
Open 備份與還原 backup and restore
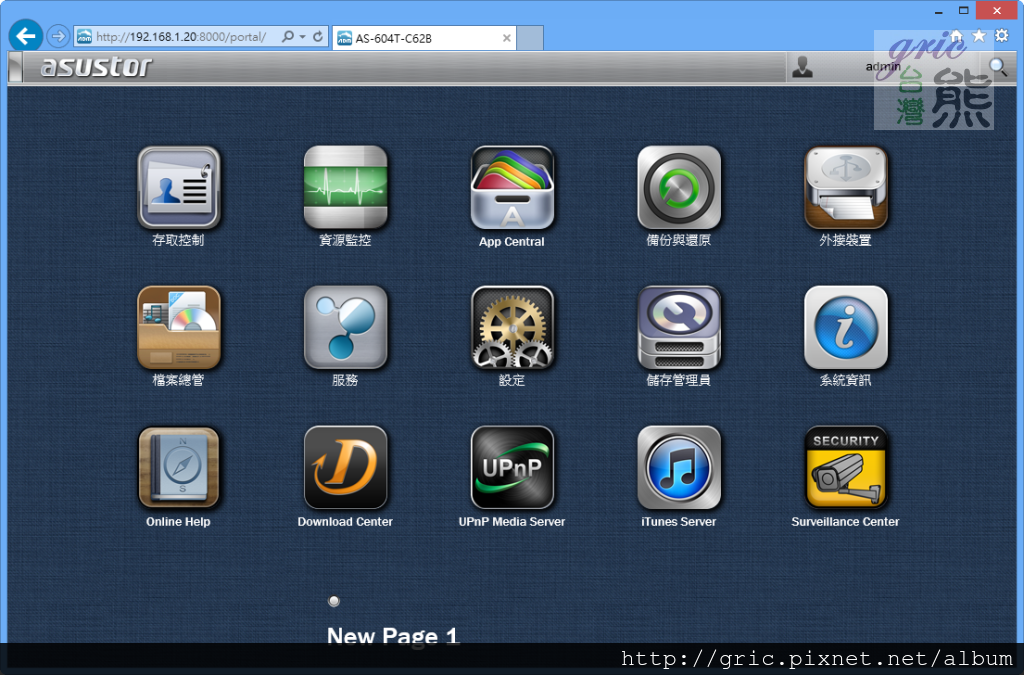(679, 187)
